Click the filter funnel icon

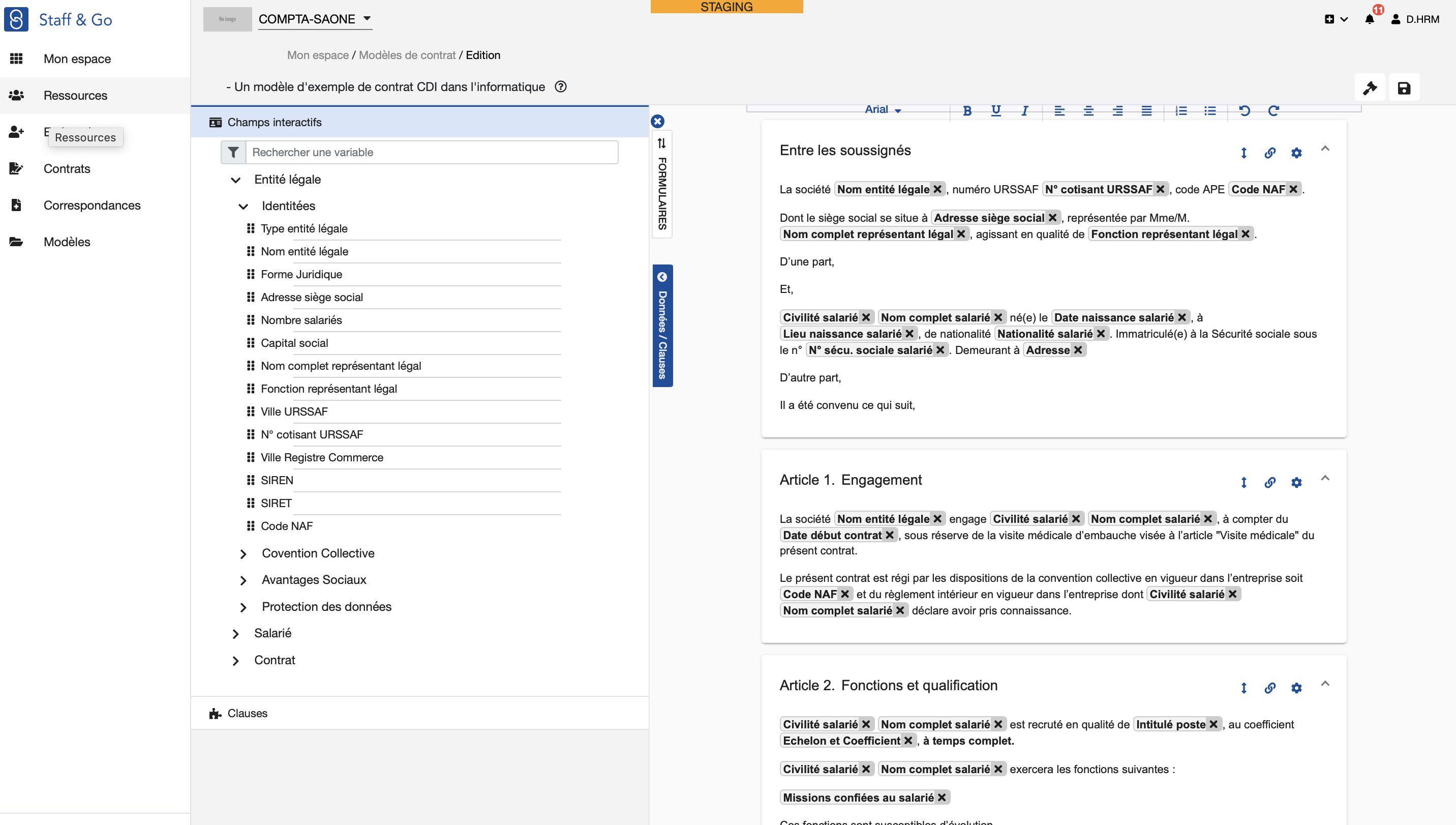(233, 153)
